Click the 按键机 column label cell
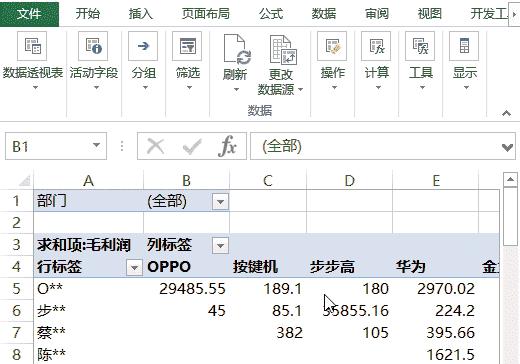The width and height of the screenshot is (520, 364). click(268, 267)
